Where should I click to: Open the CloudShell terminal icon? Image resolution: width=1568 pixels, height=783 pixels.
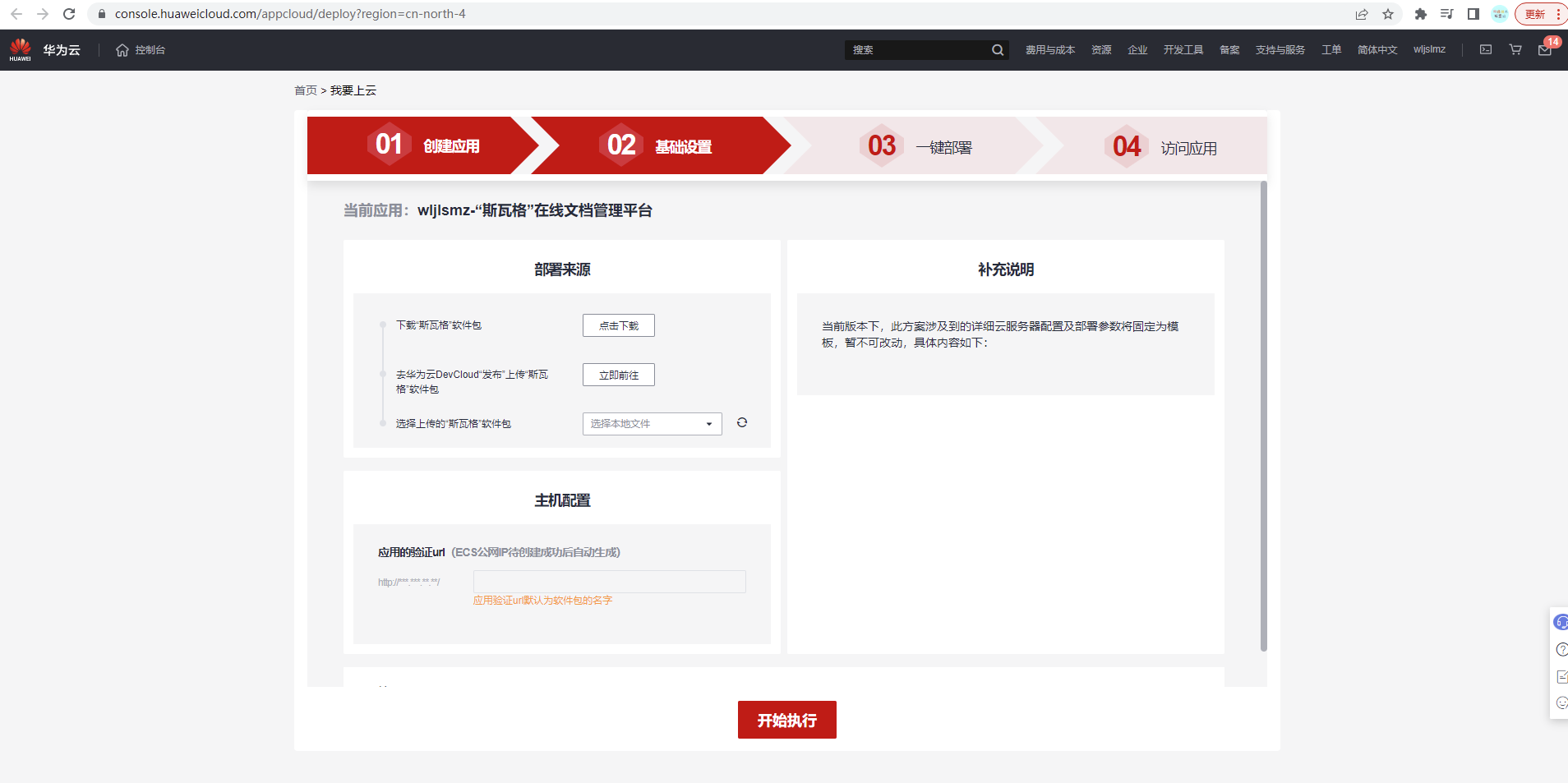[x=1486, y=49]
